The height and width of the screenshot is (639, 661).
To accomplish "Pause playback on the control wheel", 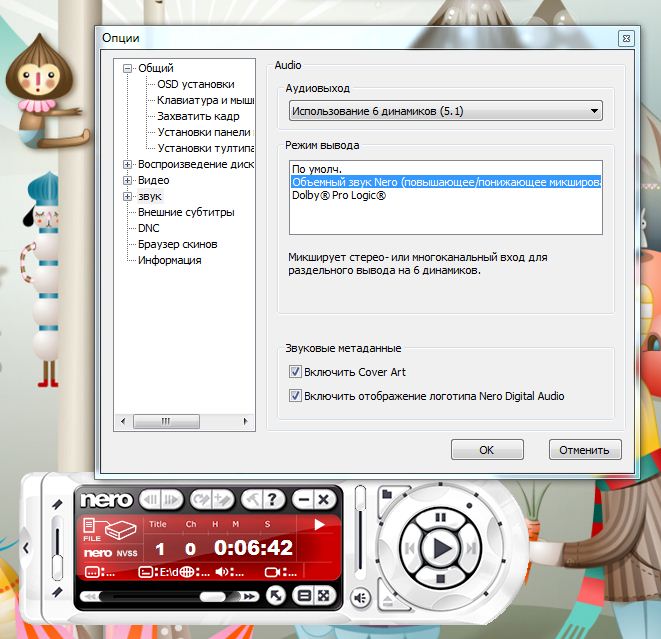I will tap(441, 517).
